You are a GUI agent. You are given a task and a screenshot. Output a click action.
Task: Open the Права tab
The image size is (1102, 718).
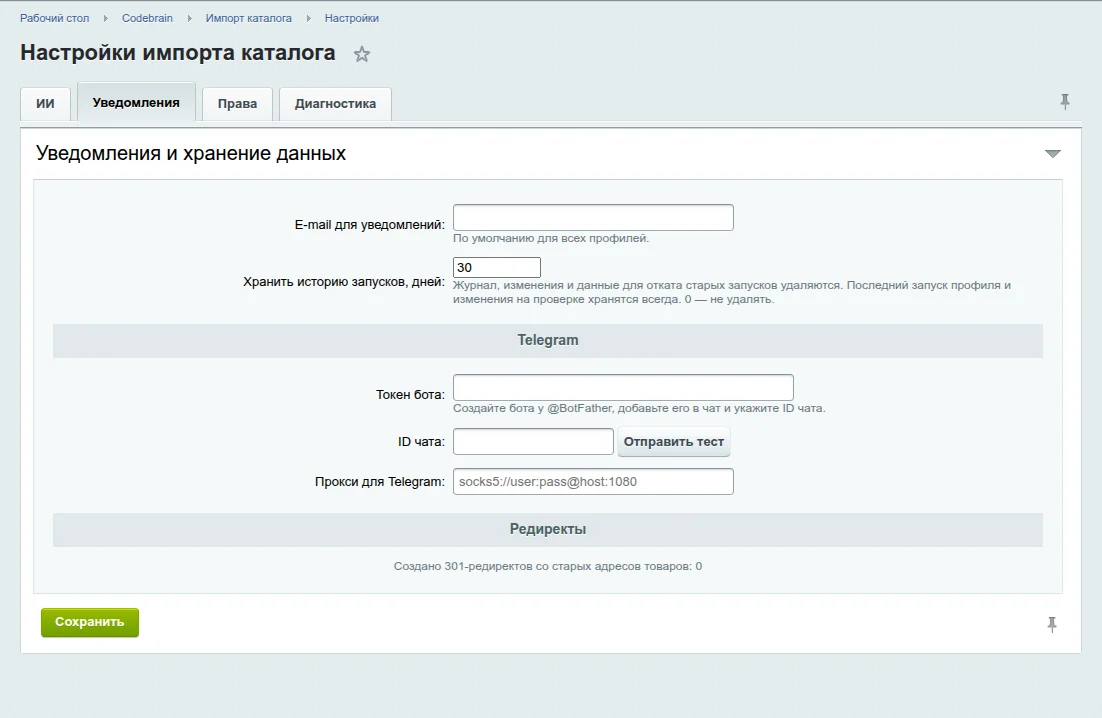(238, 104)
